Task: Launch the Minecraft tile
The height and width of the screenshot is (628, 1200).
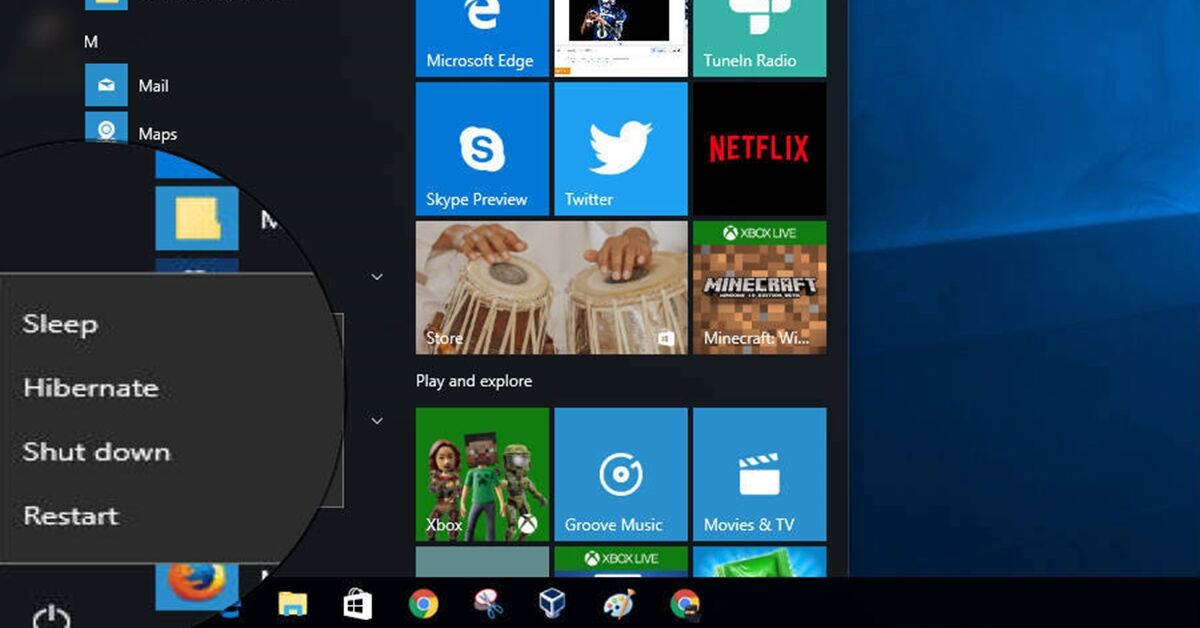Action: pyautogui.click(x=760, y=288)
